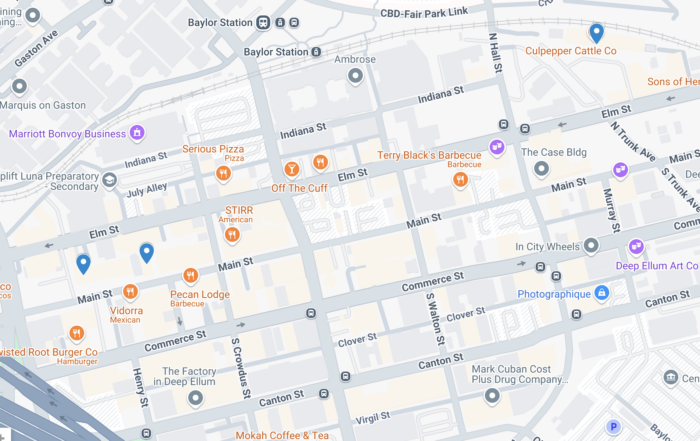Screen dimensions: 700x441
Task: Select Twisted Root Burger Co restaurant icon
Action: click(76, 333)
